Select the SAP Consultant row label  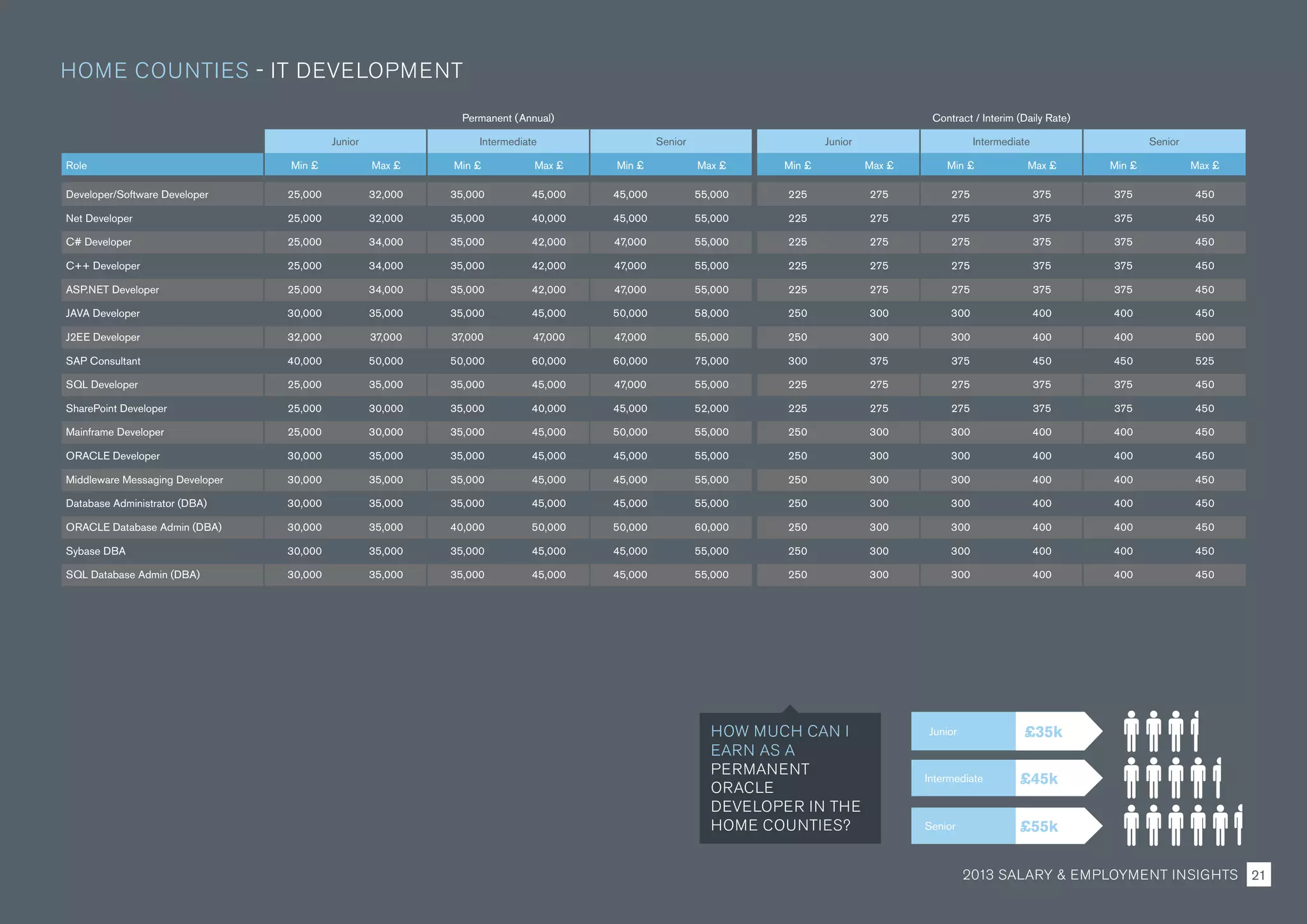tap(103, 361)
